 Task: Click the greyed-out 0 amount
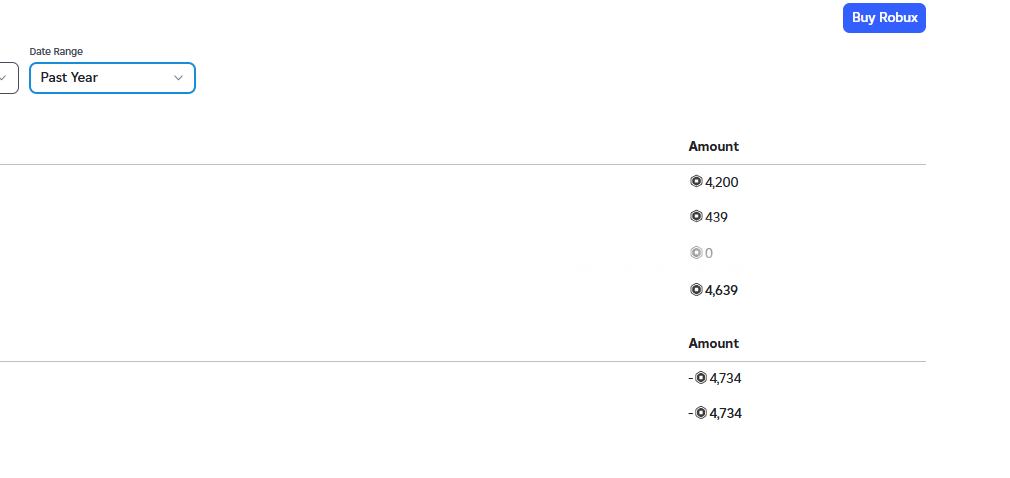point(709,253)
